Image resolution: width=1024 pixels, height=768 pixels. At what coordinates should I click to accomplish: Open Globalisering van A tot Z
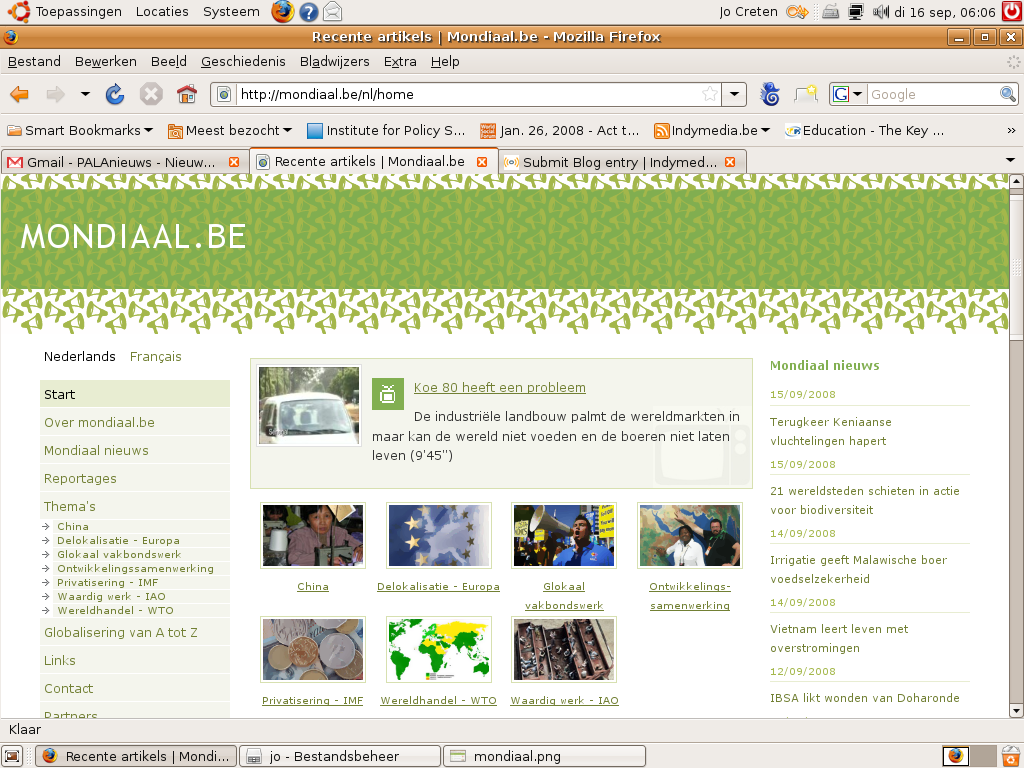point(135,633)
